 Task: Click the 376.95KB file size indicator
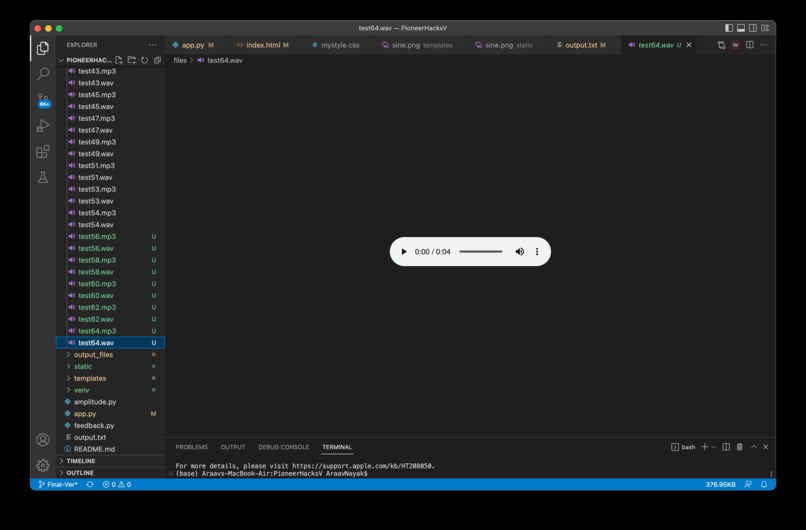(x=720, y=484)
